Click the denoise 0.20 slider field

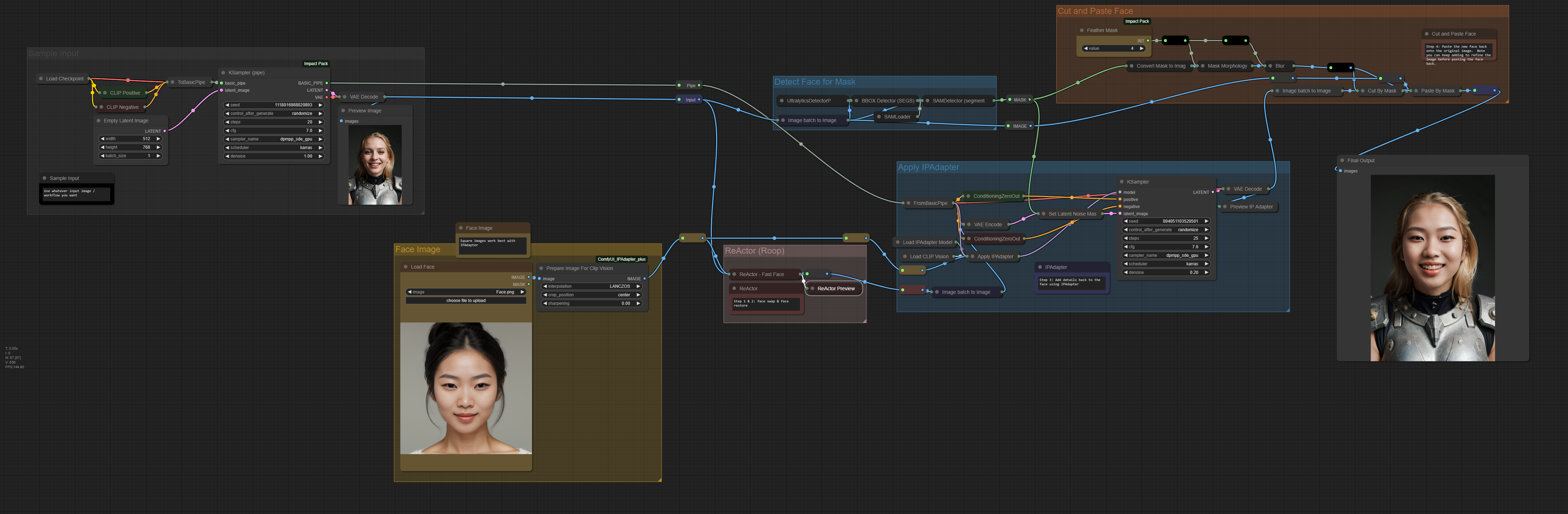click(1165, 272)
